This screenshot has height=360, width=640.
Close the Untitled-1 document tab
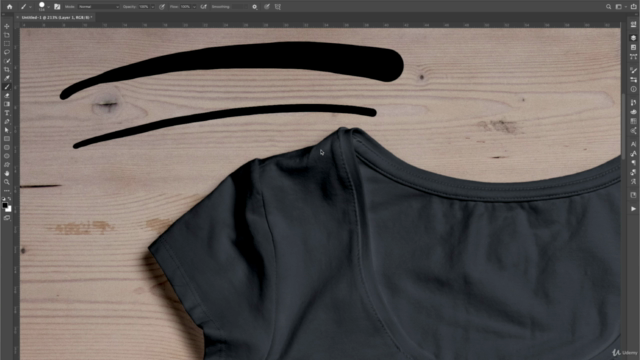tap(18, 18)
